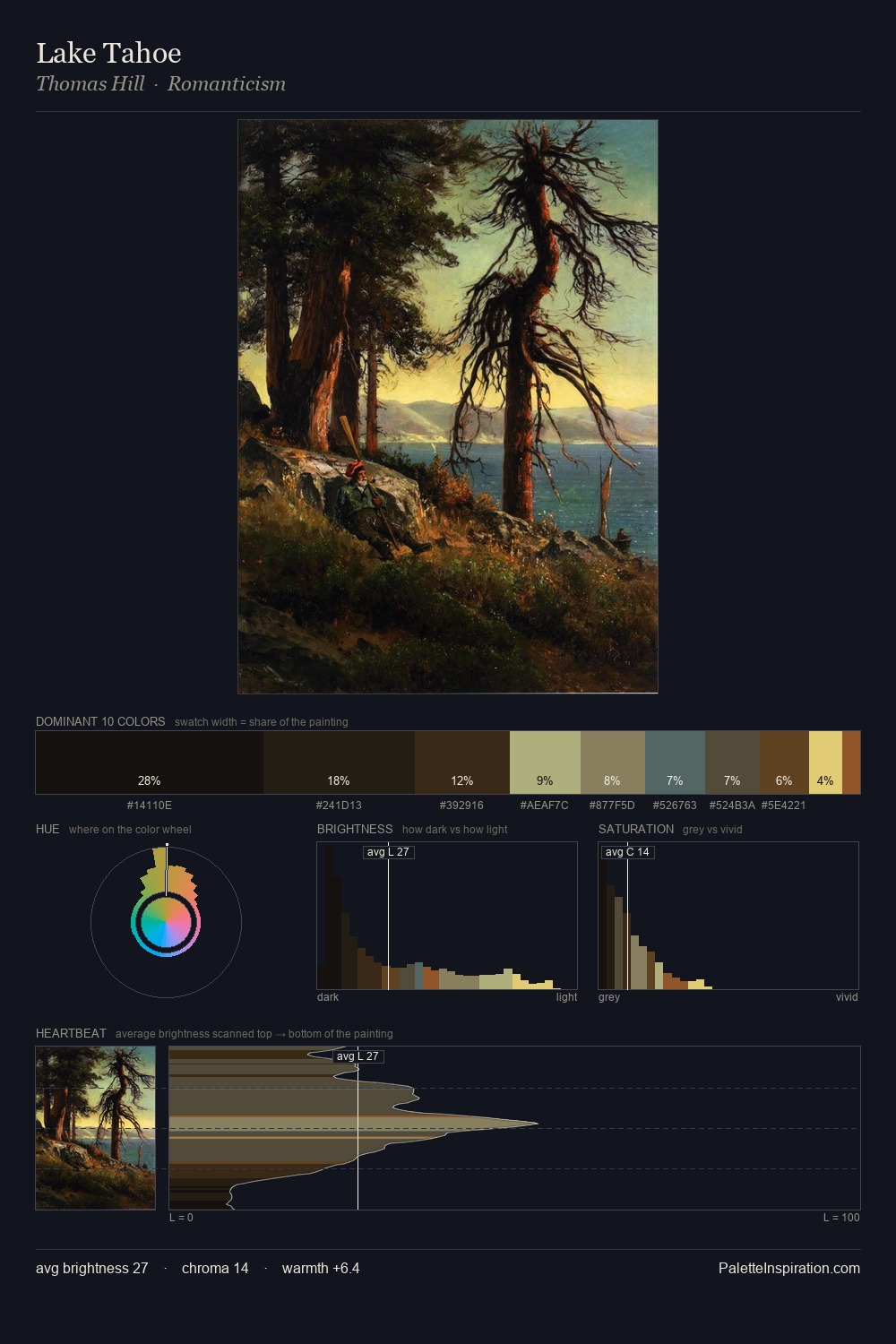Click the hue color wheel center
896x1344 pixels.
click(166, 922)
